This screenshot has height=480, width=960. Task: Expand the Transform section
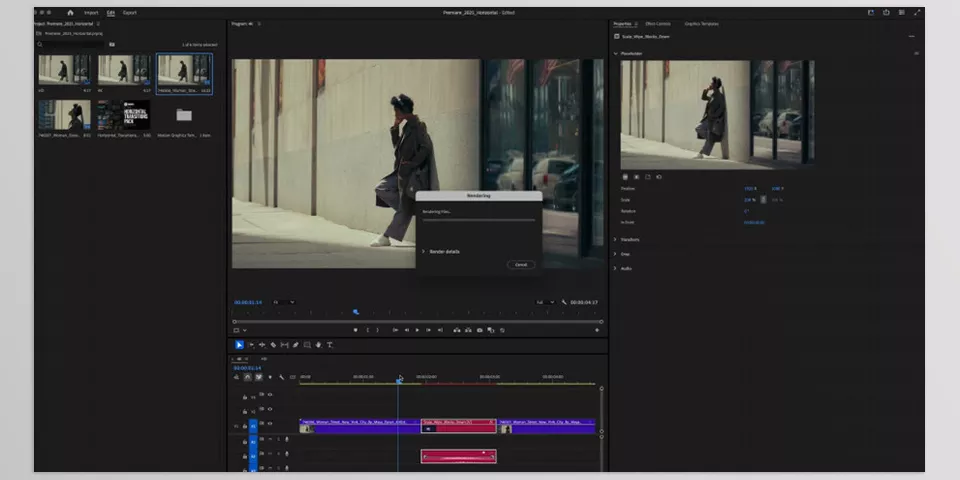616,239
